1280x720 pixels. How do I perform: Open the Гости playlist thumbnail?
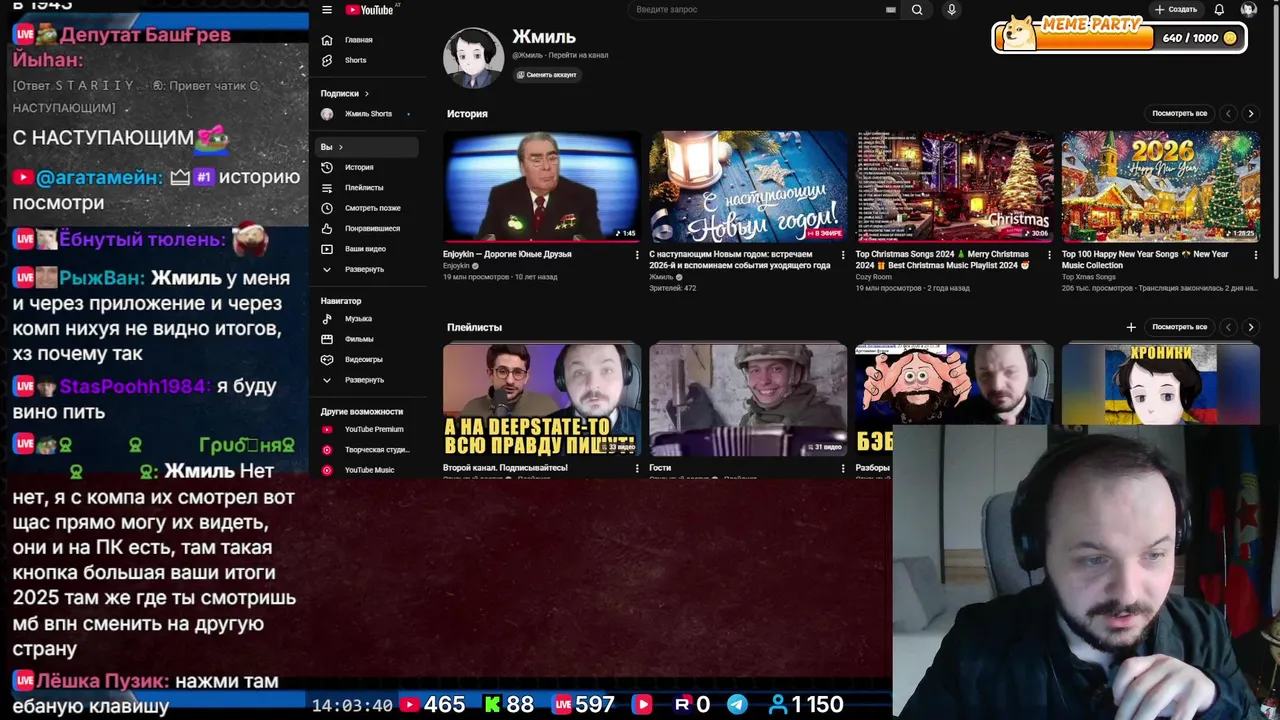click(x=748, y=400)
